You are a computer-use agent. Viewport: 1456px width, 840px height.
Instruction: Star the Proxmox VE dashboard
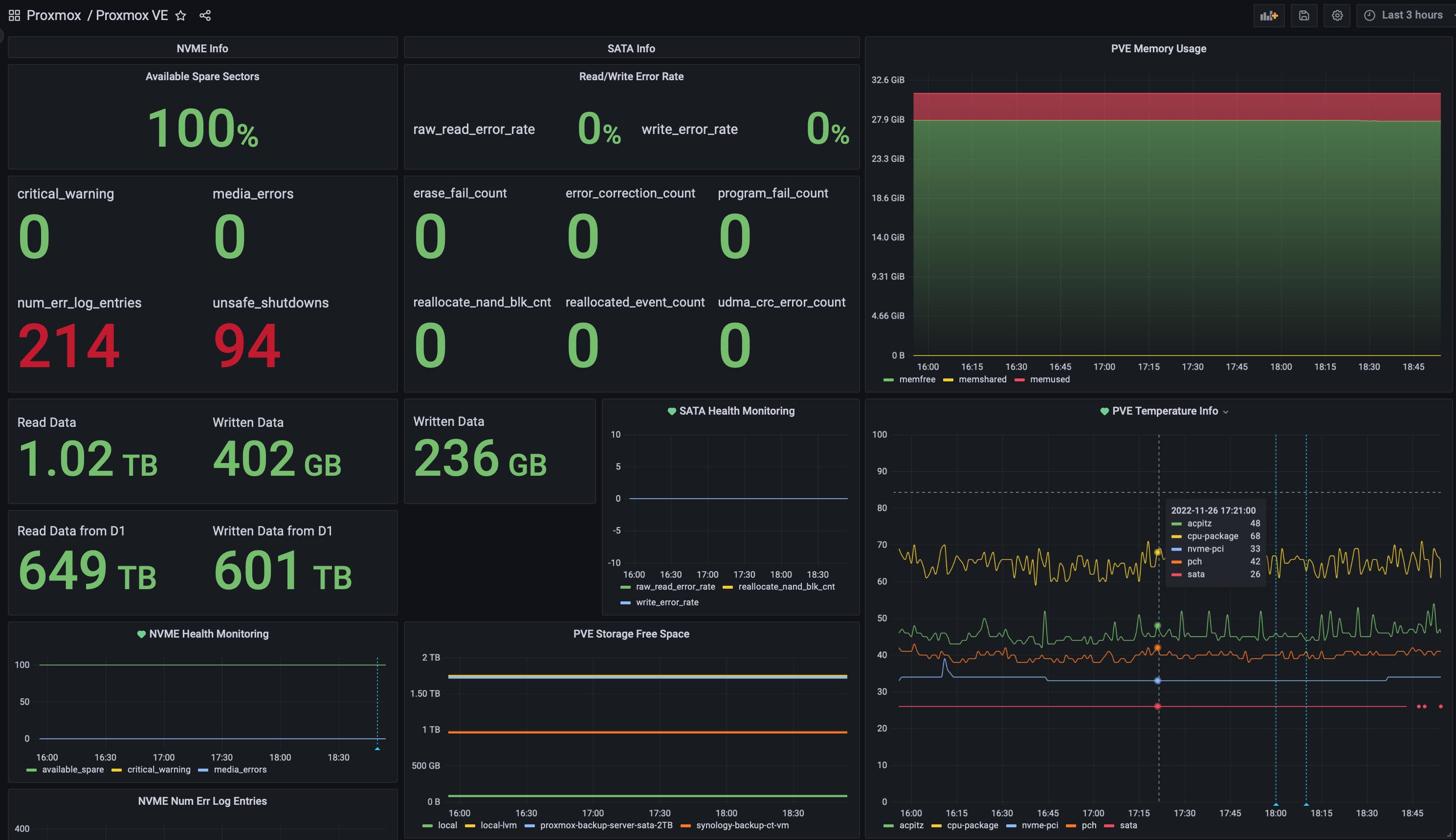coord(180,16)
